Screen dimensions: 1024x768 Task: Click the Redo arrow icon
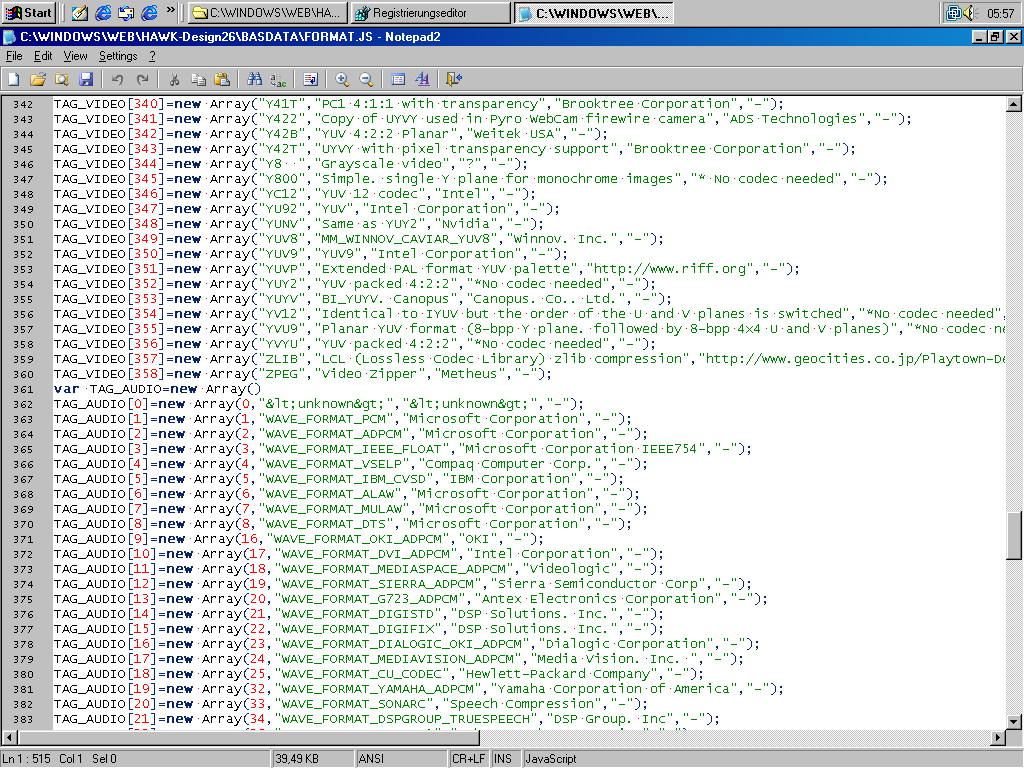point(142,79)
